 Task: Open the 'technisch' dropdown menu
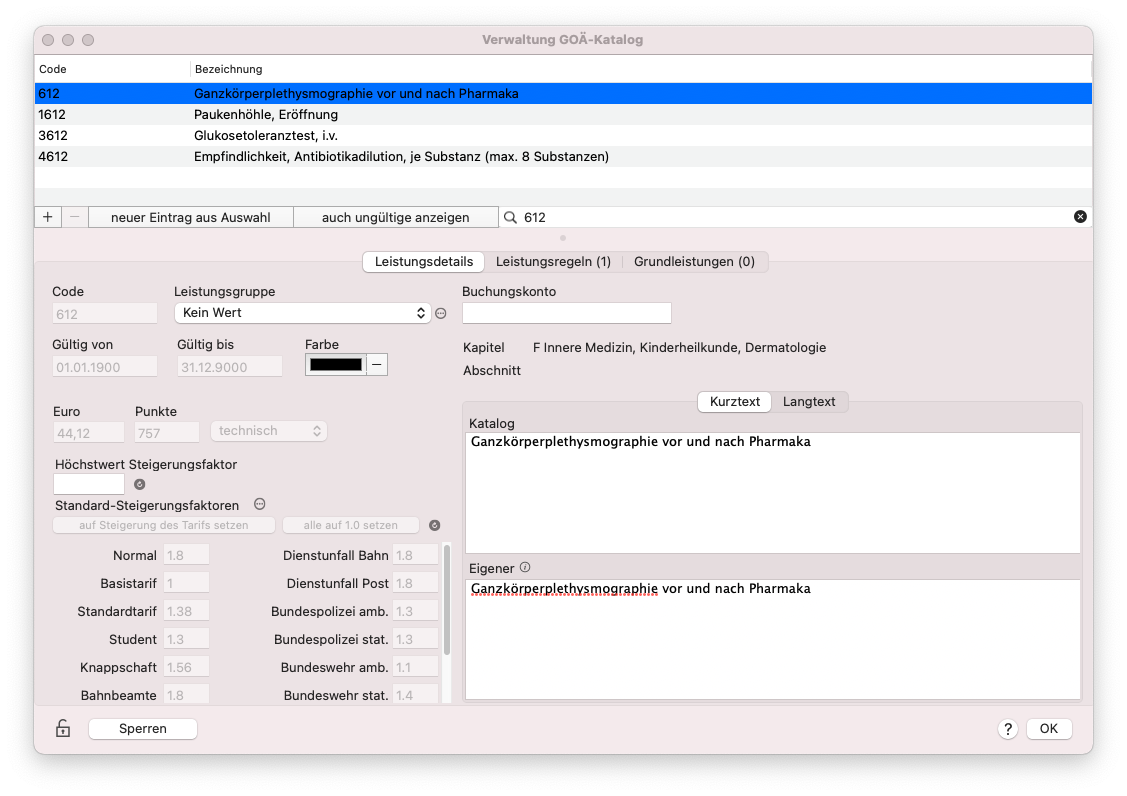[269, 431]
